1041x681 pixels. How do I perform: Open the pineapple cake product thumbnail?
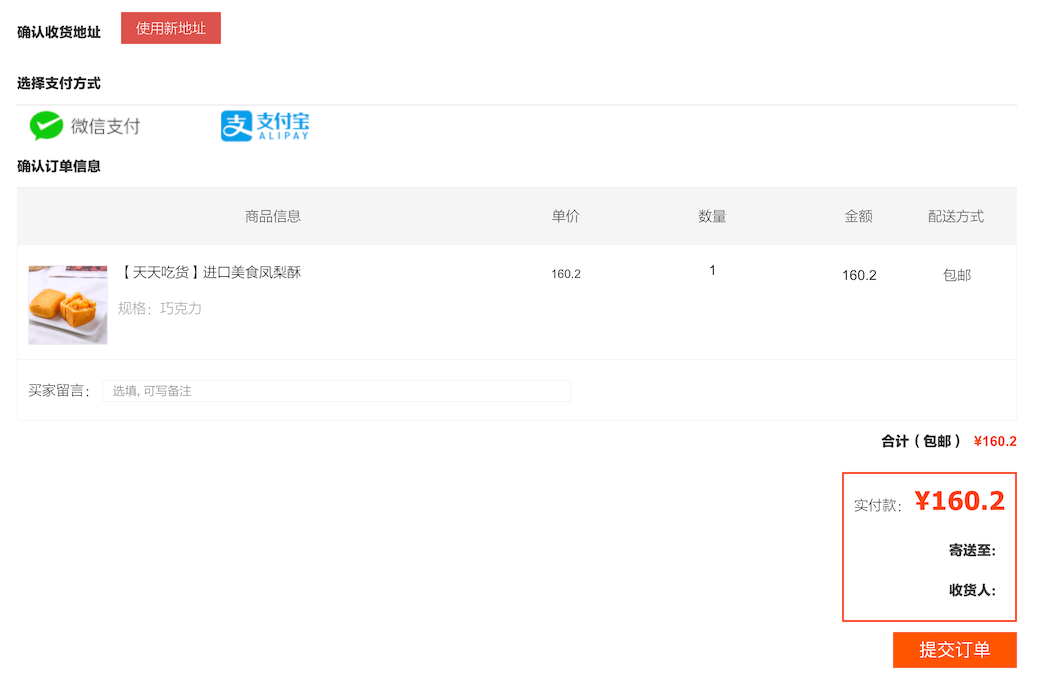[68, 305]
